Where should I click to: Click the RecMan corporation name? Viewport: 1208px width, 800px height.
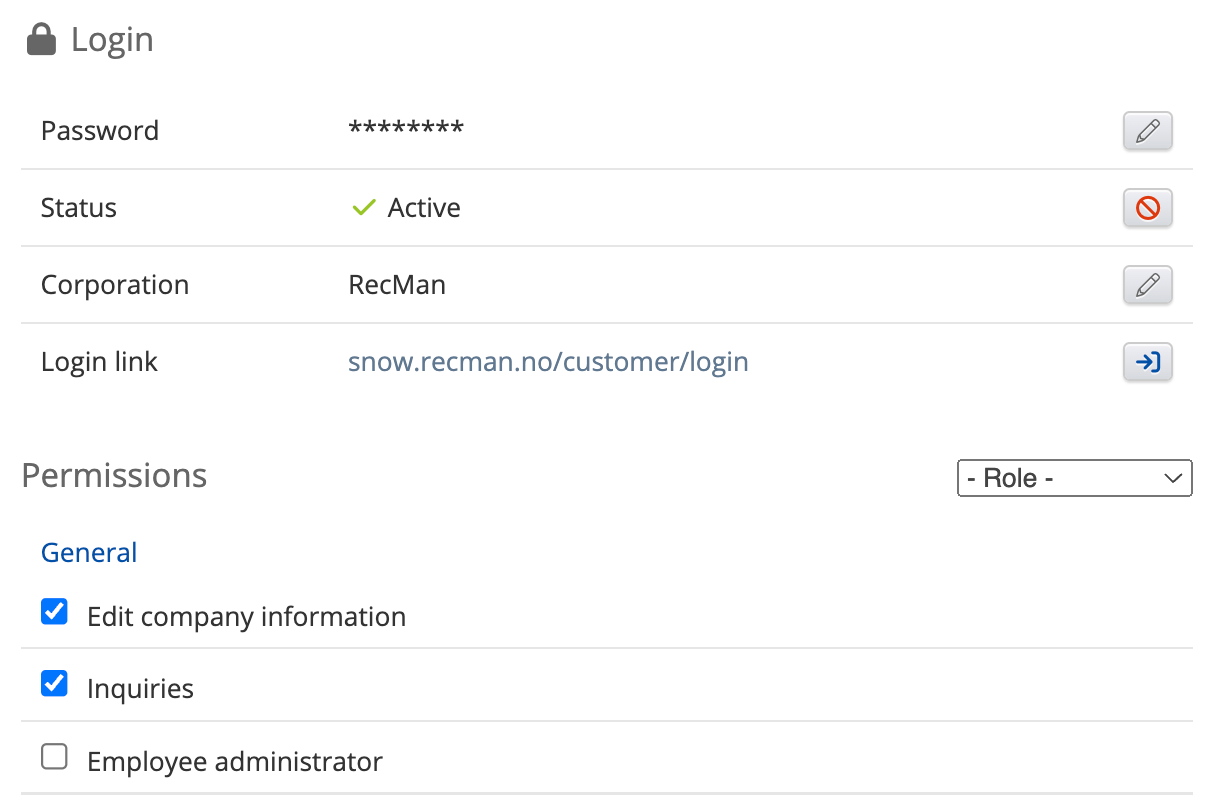pos(397,285)
